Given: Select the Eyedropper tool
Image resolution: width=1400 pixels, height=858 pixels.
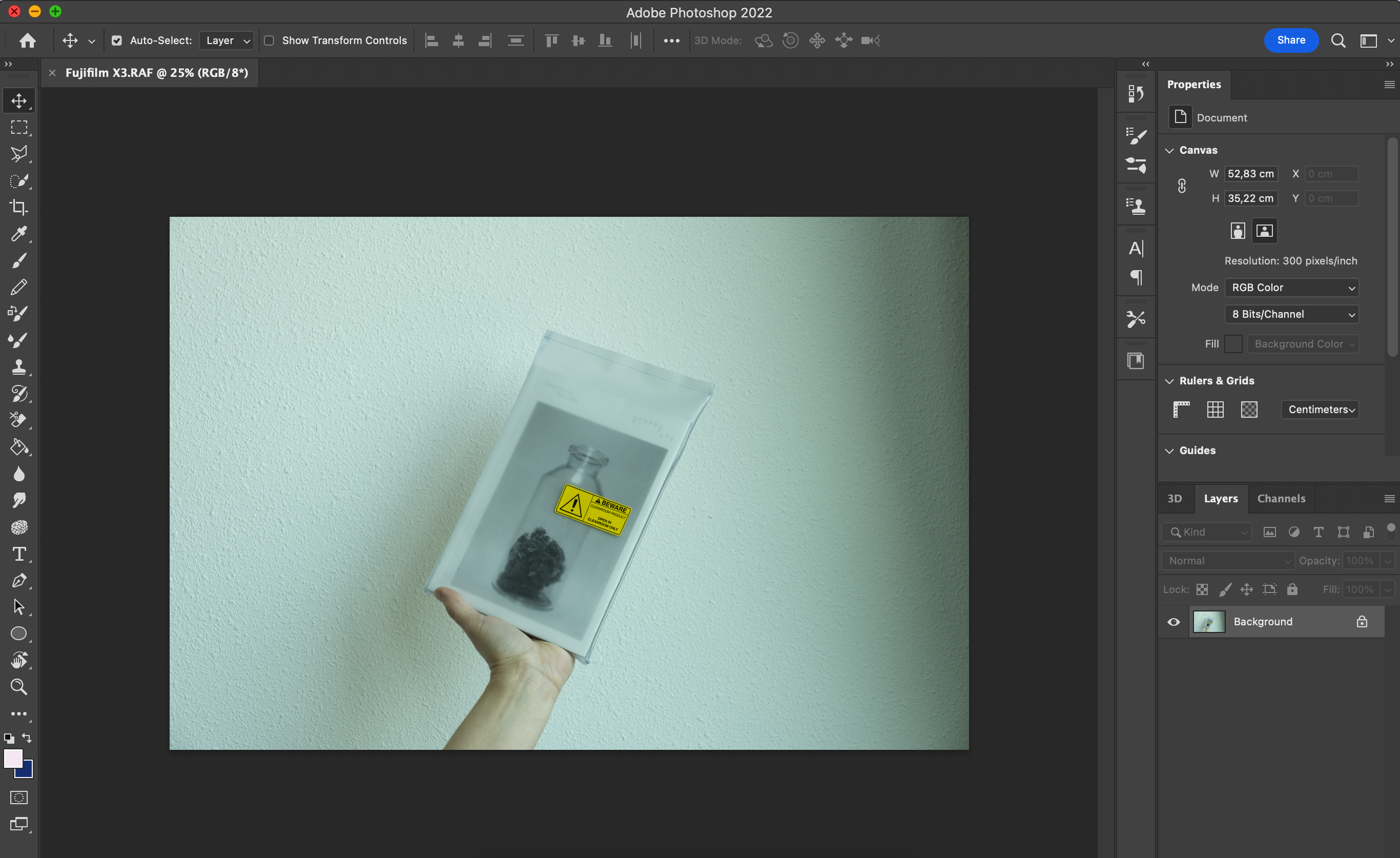Looking at the screenshot, I should point(19,234).
